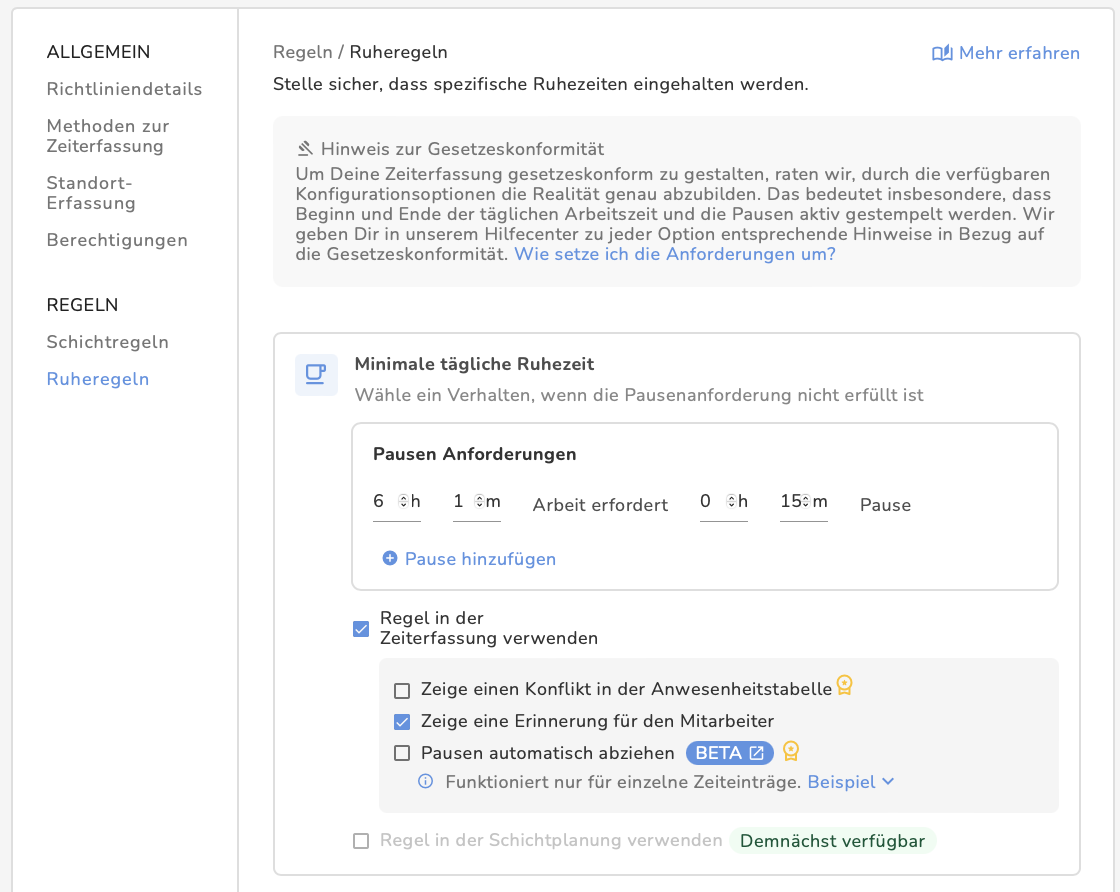The height and width of the screenshot is (892, 1120).
Task: Click the work hours stepper arrows showing 6
Action: 403,501
